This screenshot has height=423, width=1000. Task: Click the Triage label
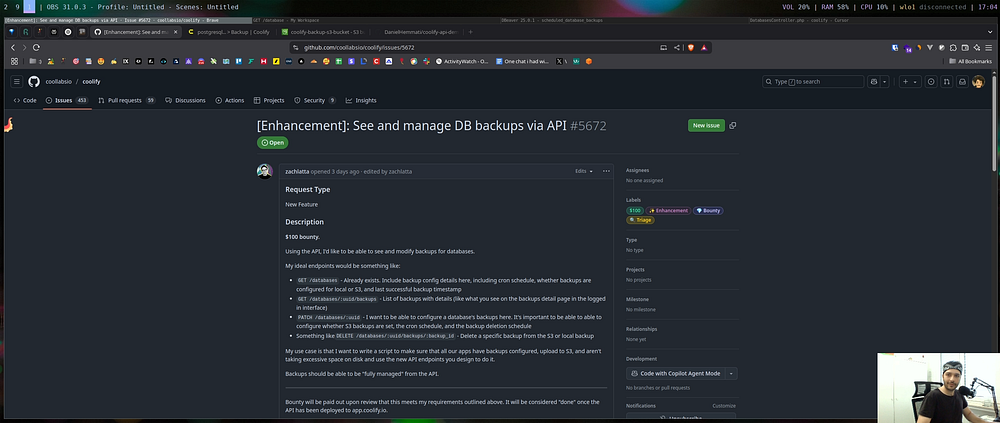pos(640,220)
